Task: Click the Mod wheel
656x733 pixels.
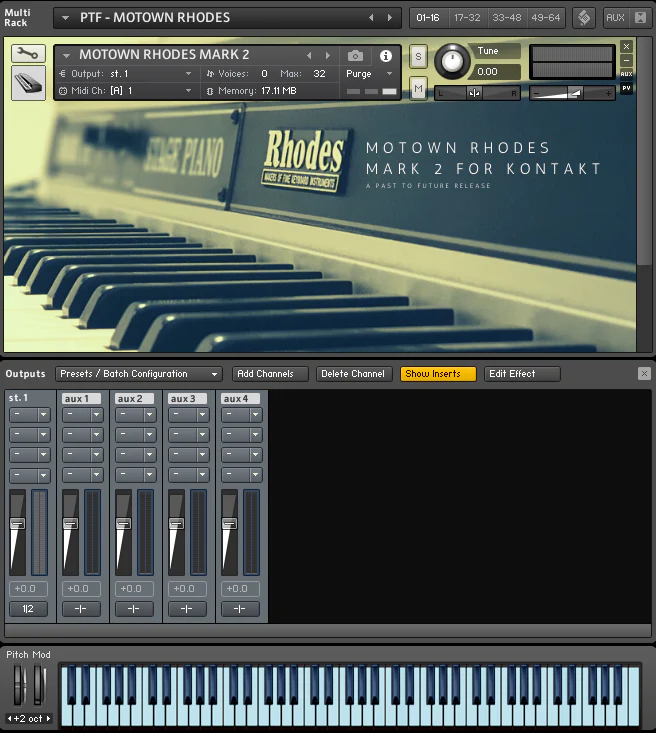Action: pos(39,684)
